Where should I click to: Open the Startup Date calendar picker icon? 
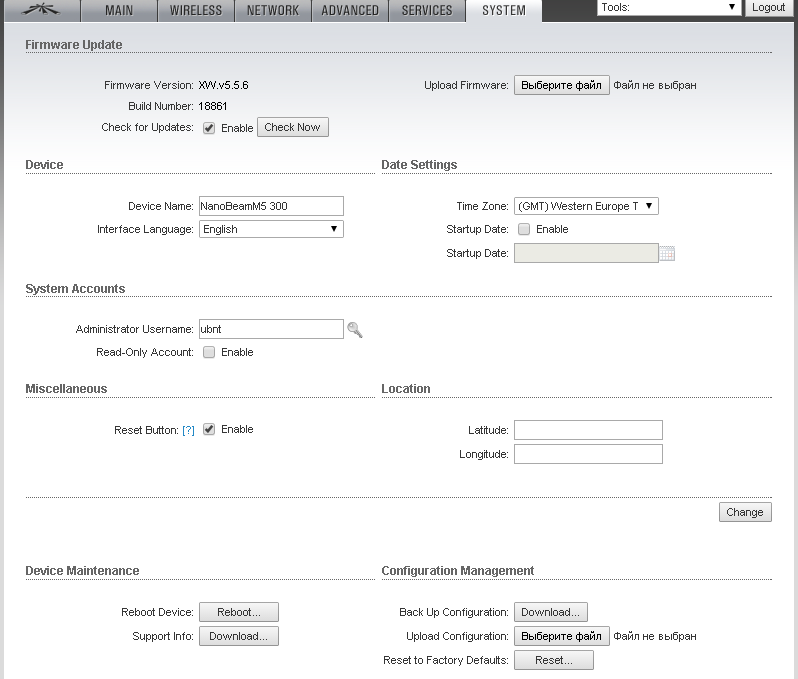click(667, 253)
